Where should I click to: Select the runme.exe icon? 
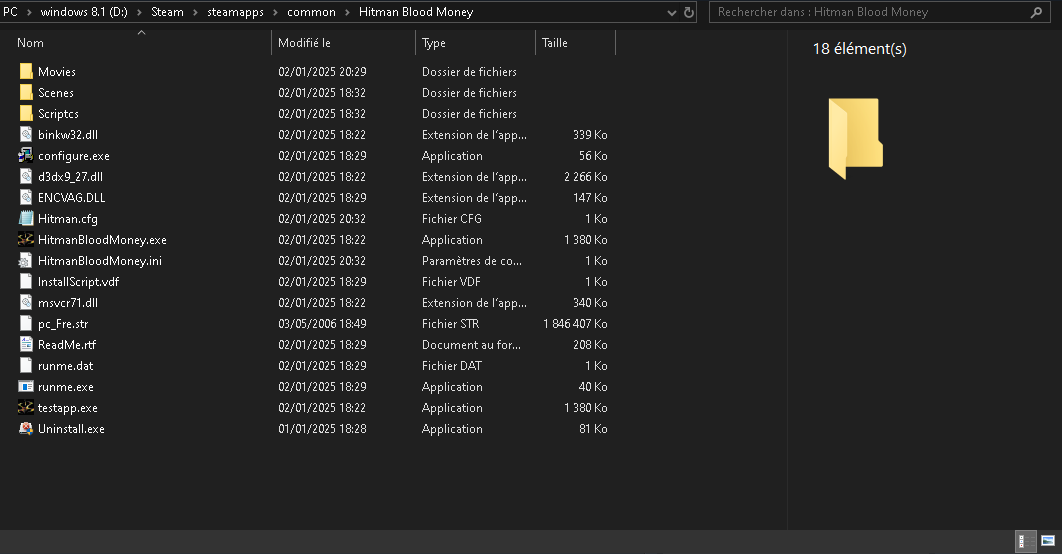26,387
